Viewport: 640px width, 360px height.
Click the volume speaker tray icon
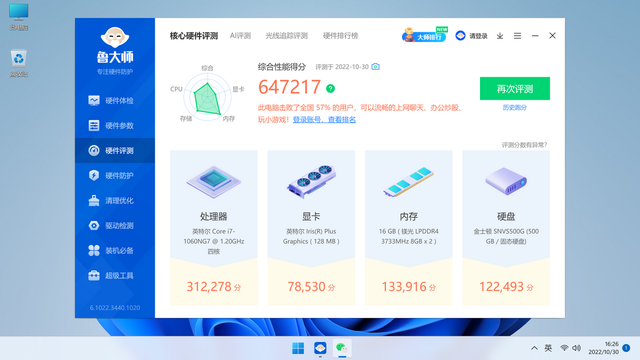coord(576,348)
